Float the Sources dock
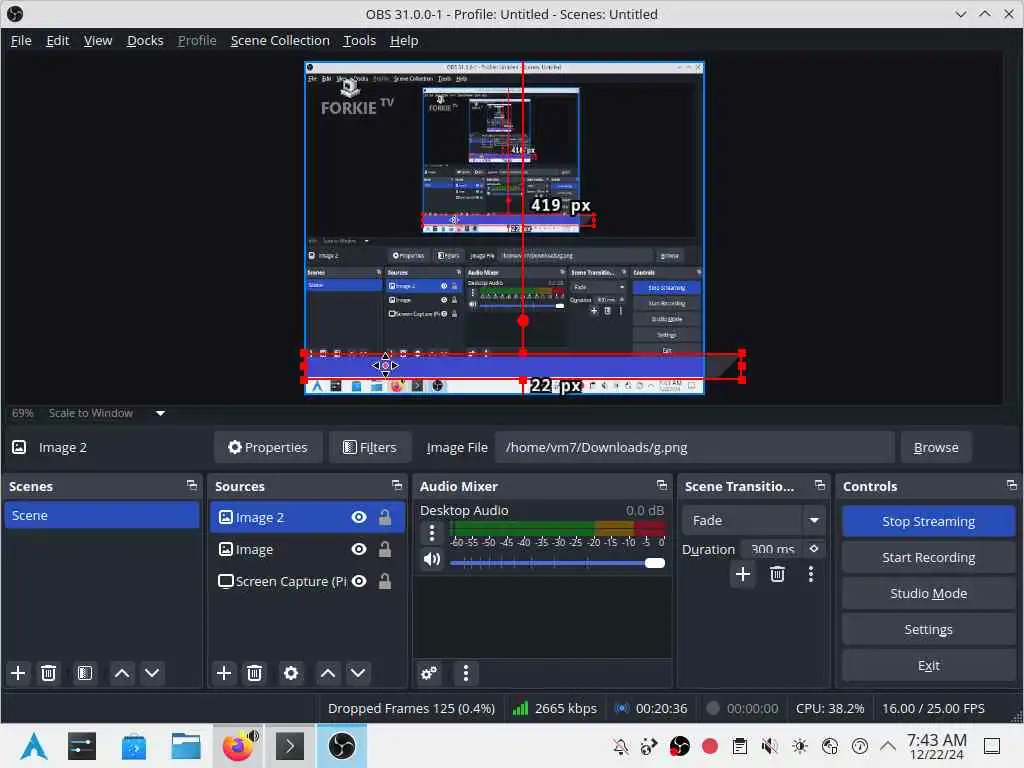Image resolution: width=1024 pixels, height=768 pixels. tap(397, 485)
